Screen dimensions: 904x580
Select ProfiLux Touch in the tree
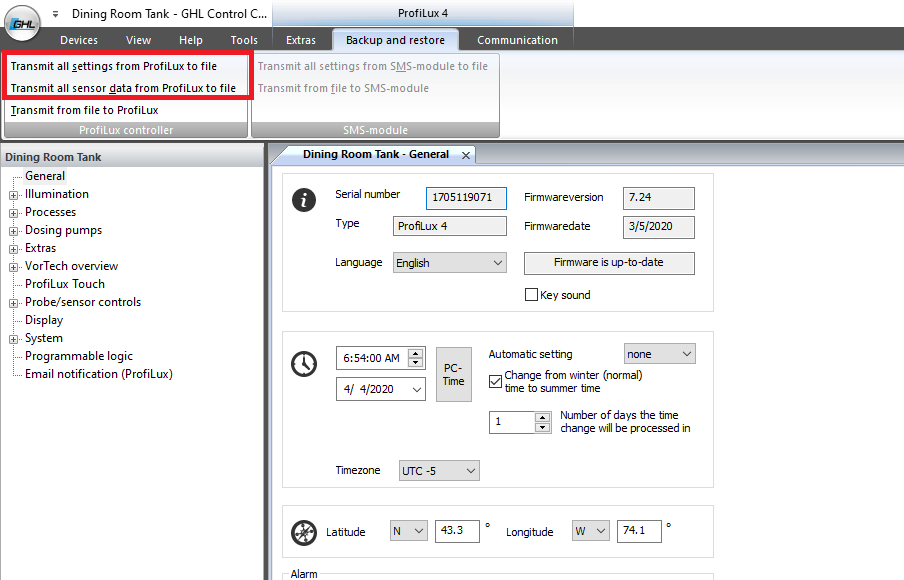65,284
